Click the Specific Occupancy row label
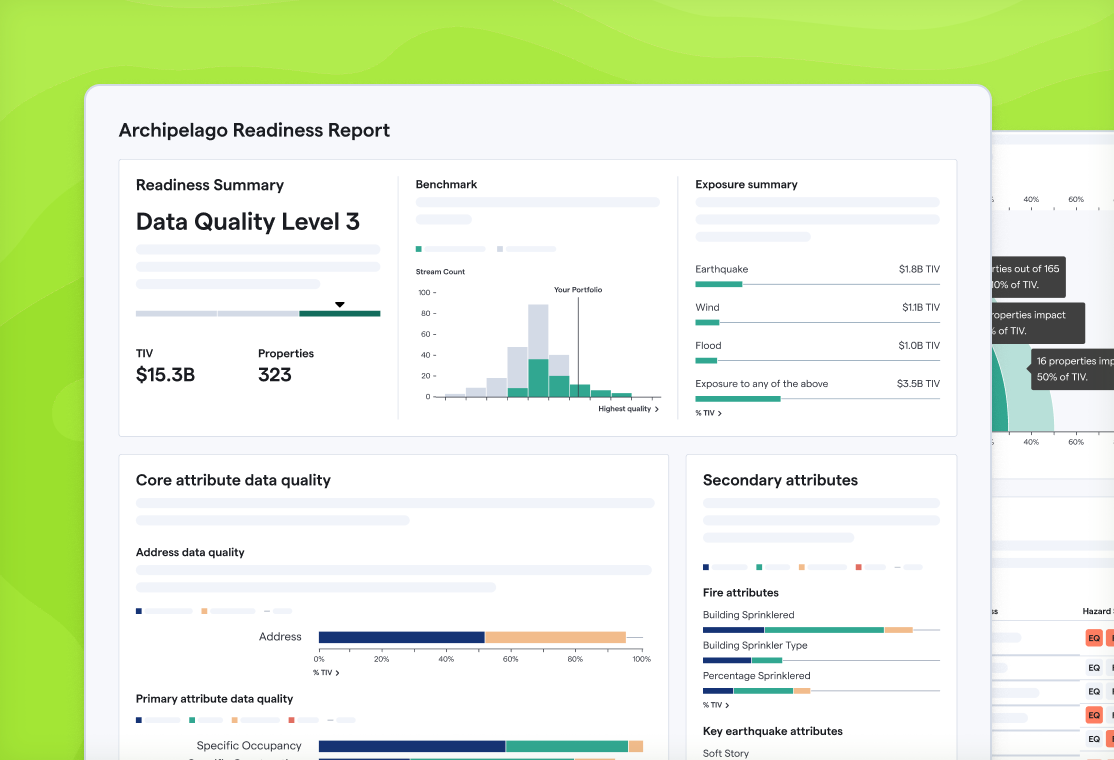1114x760 pixels. [x=249, y=746]
